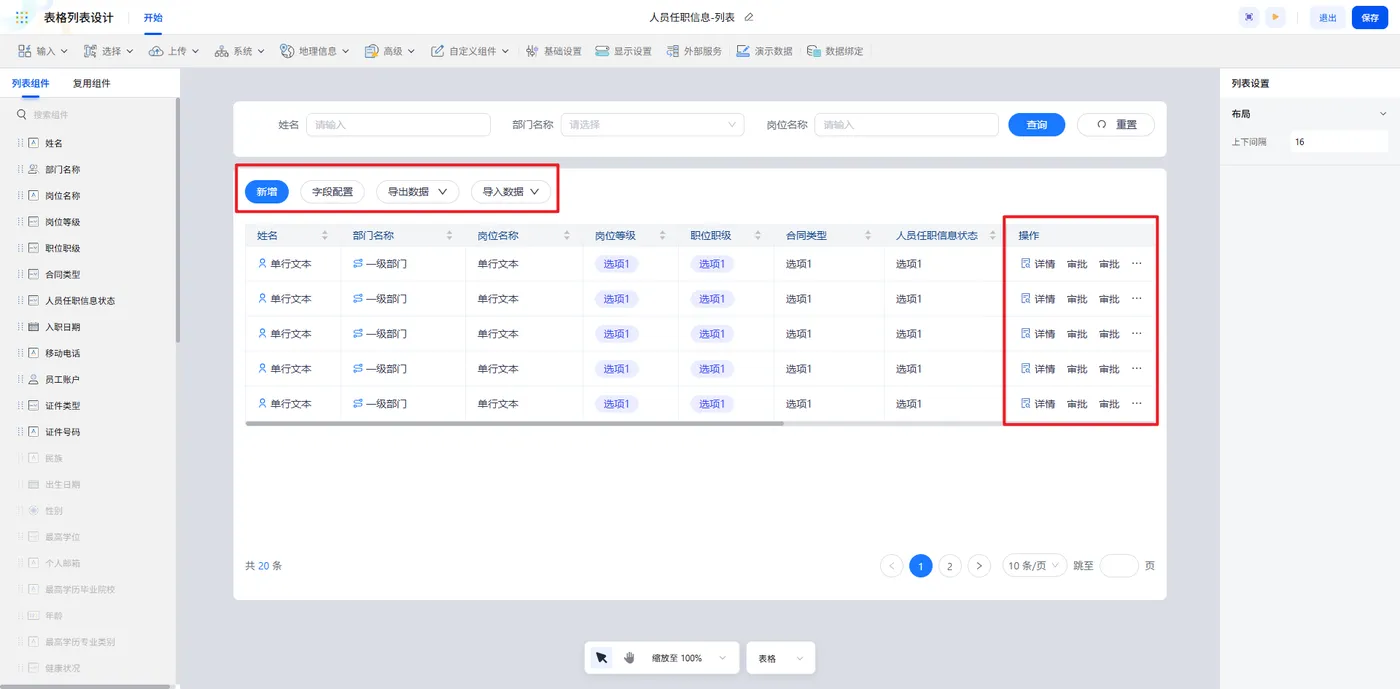Click the more actions ellipsis in first row

1136,264
